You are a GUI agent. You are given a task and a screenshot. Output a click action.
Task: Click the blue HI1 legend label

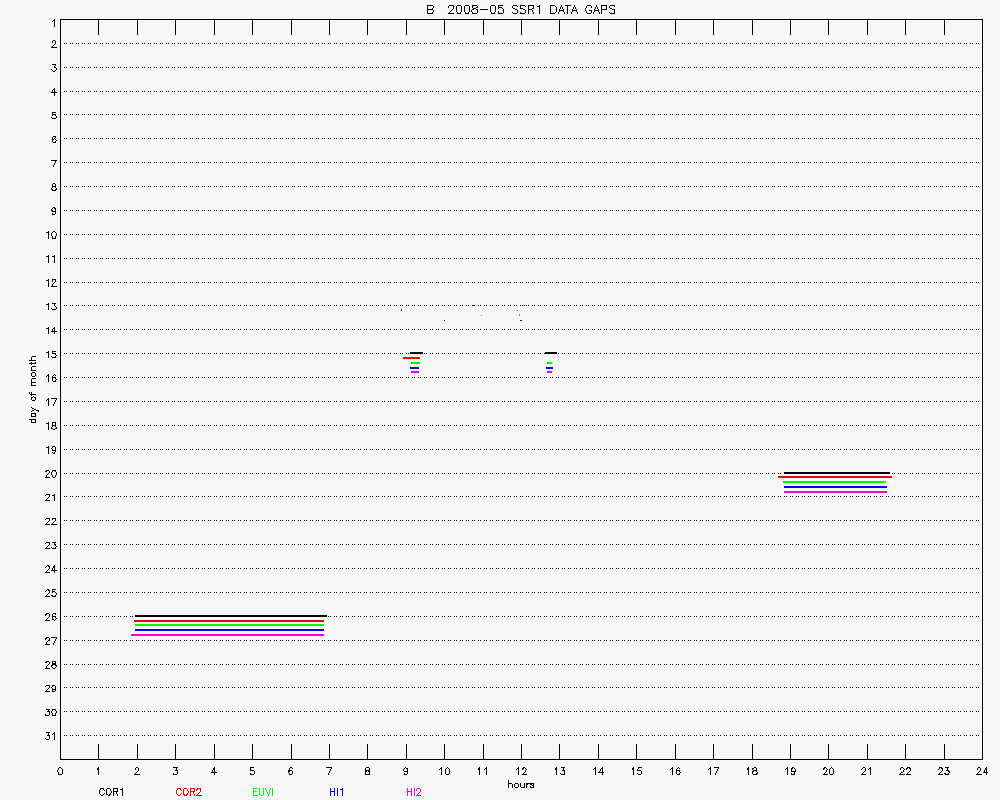click(337, 792)
